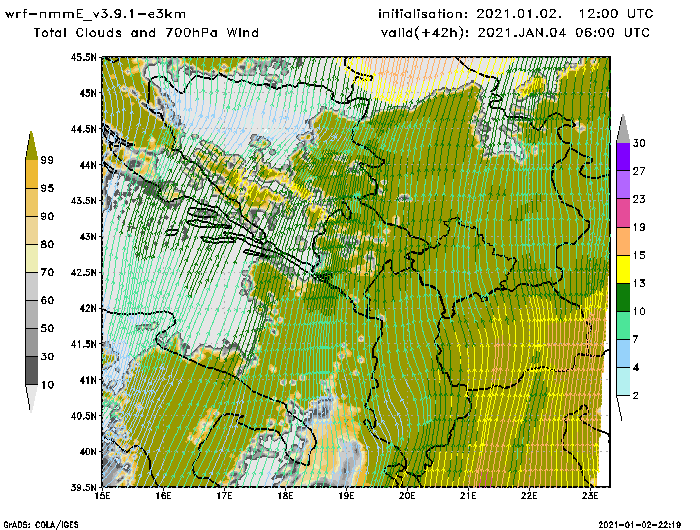Click the '27' wind legend label
Image resolution: width=700 pixels, height=530 pixels.
click(x=639, y=171)
